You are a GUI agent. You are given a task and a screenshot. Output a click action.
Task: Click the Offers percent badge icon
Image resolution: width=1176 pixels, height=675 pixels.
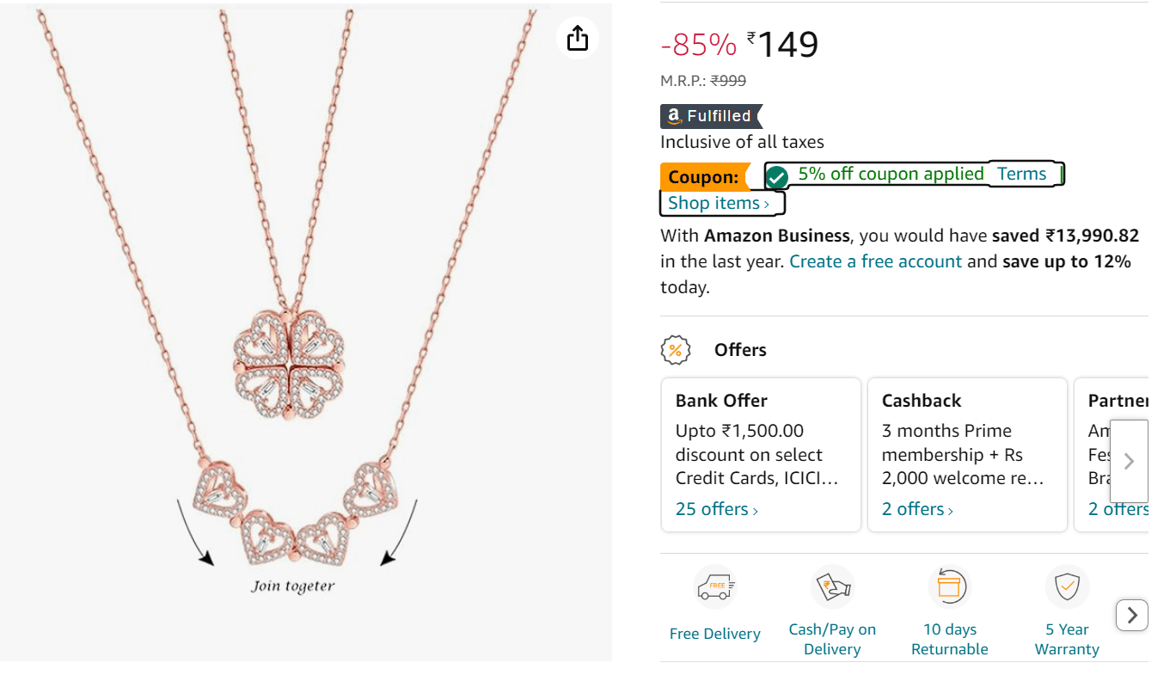click(676, 350)
